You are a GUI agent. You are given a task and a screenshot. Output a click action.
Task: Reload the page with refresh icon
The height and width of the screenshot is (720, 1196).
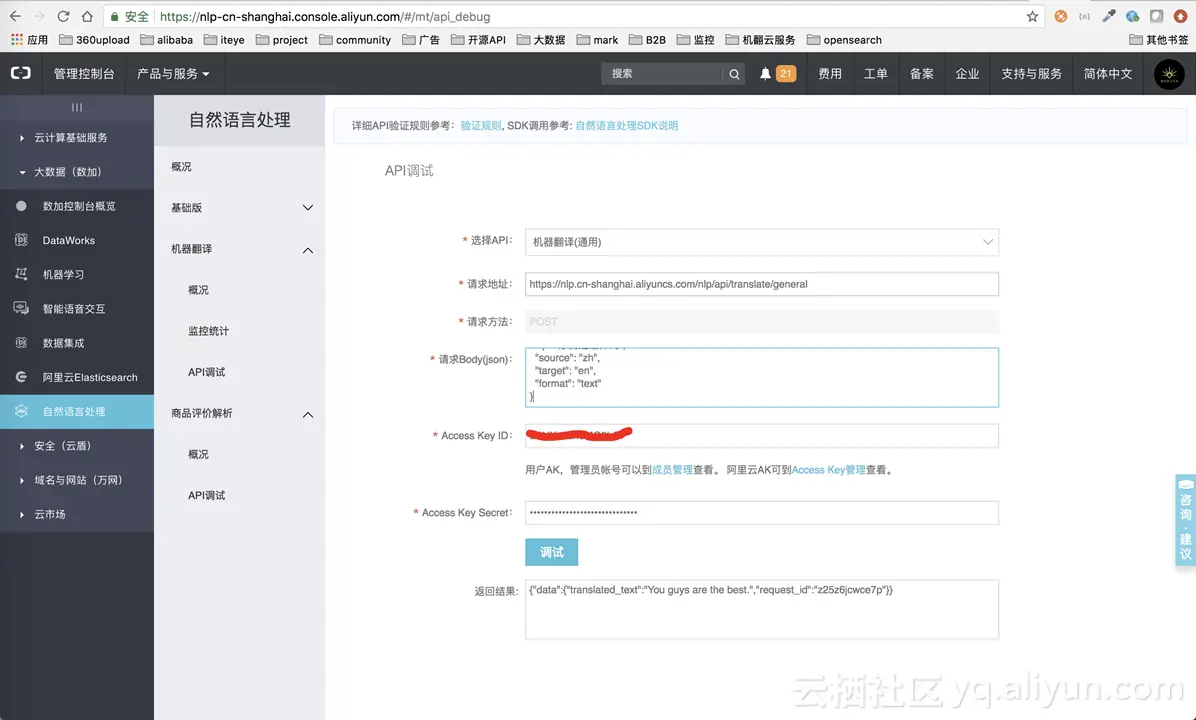[63, 16]
